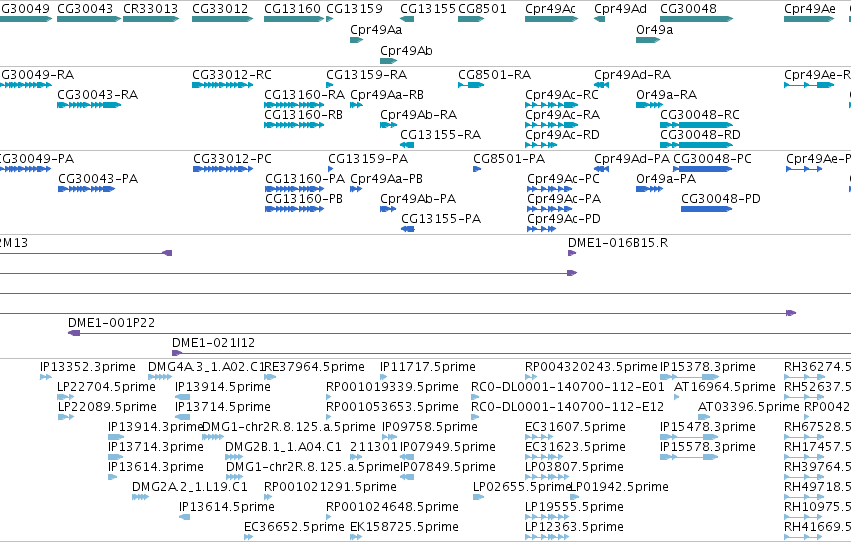Viewport: 851px width, 542px height.
Task: Select transcript Cpr49Aa-RB
Action: click(357, 105)
